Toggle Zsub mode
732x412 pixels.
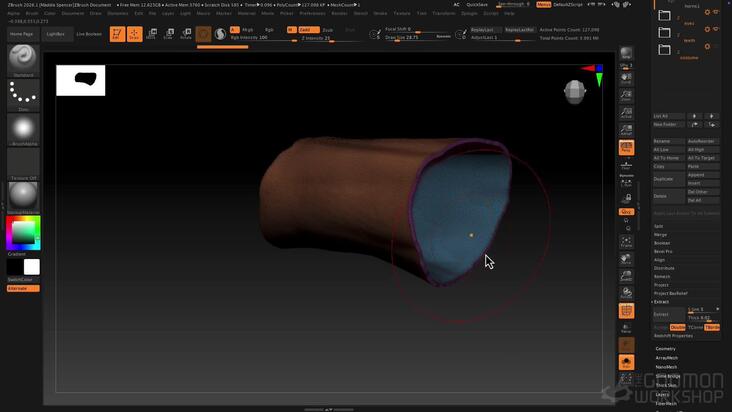[328, 30]
